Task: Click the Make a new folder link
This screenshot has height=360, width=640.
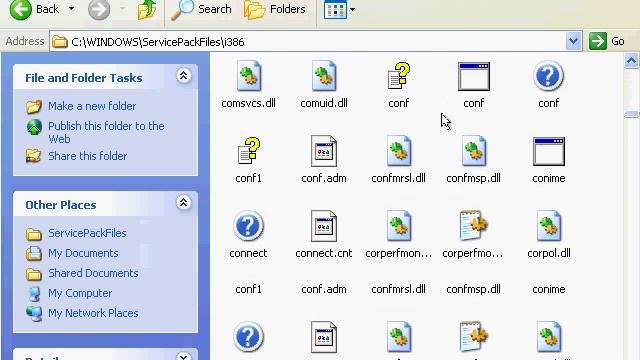Action: pyautogui.click(x=92, y=106)
